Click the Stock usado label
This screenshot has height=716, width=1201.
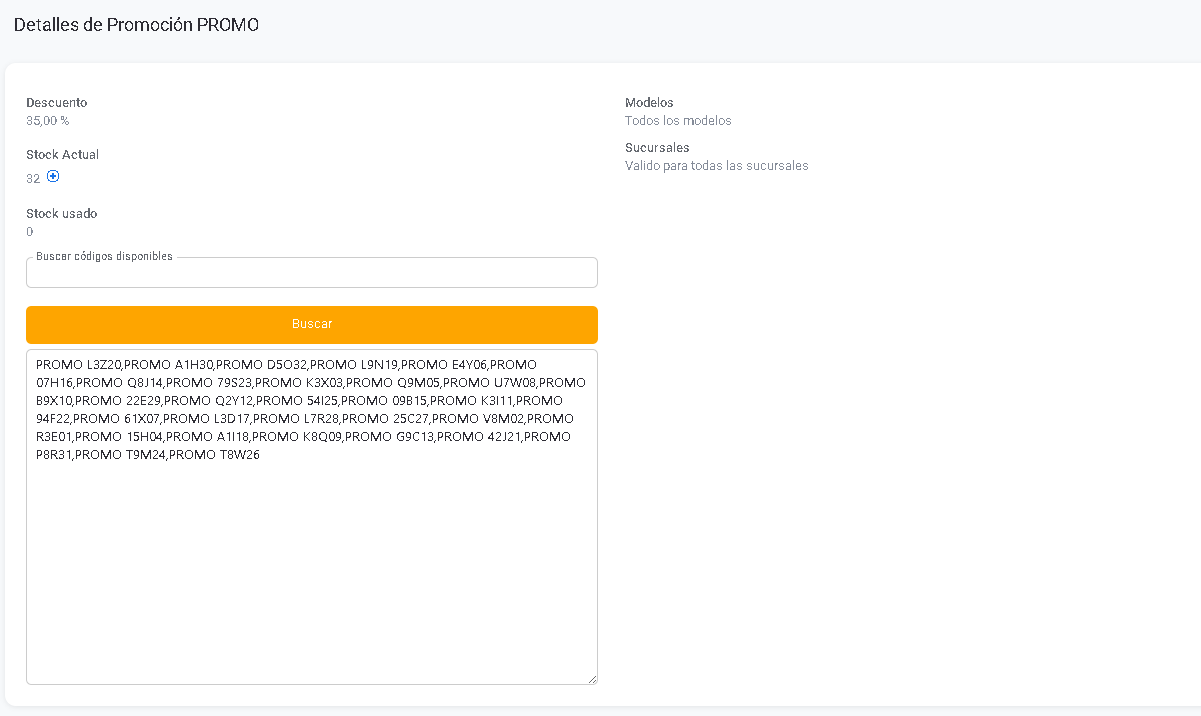click(61, 213)
